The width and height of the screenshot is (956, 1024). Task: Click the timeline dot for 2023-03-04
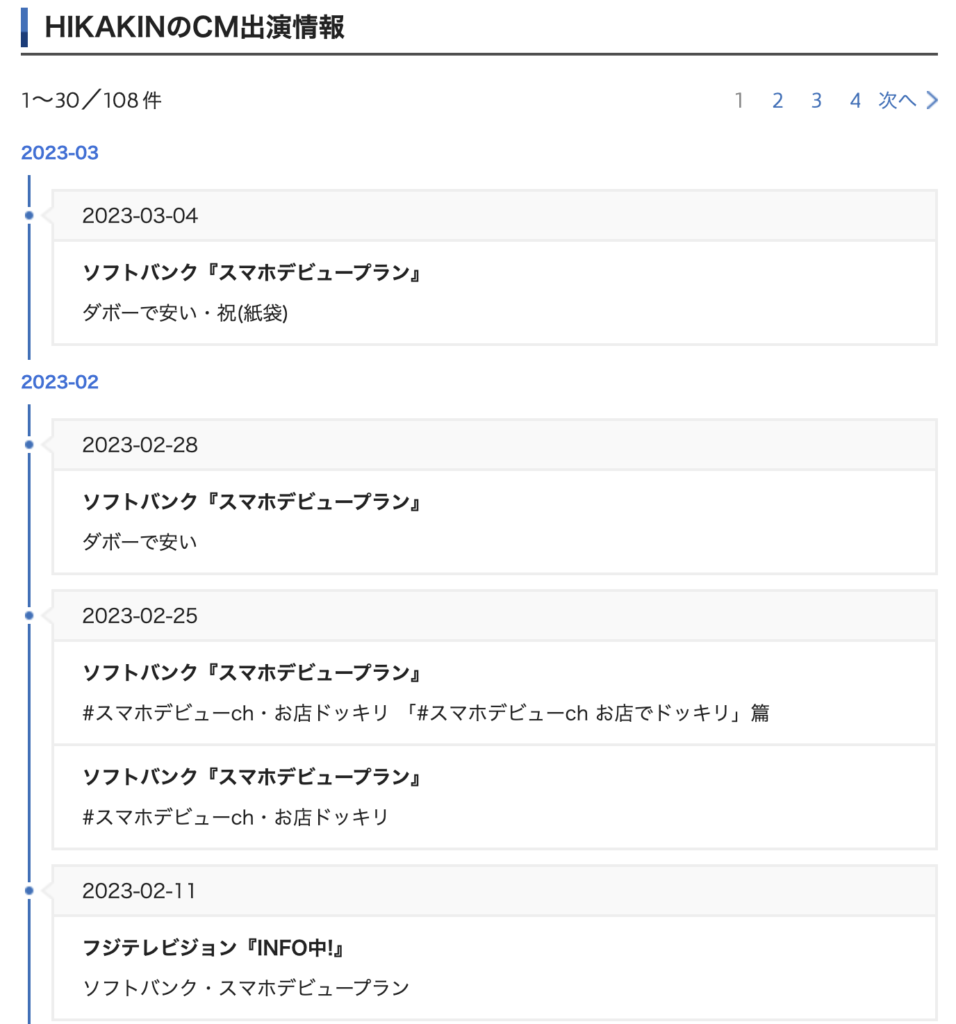tap(29, 216)
